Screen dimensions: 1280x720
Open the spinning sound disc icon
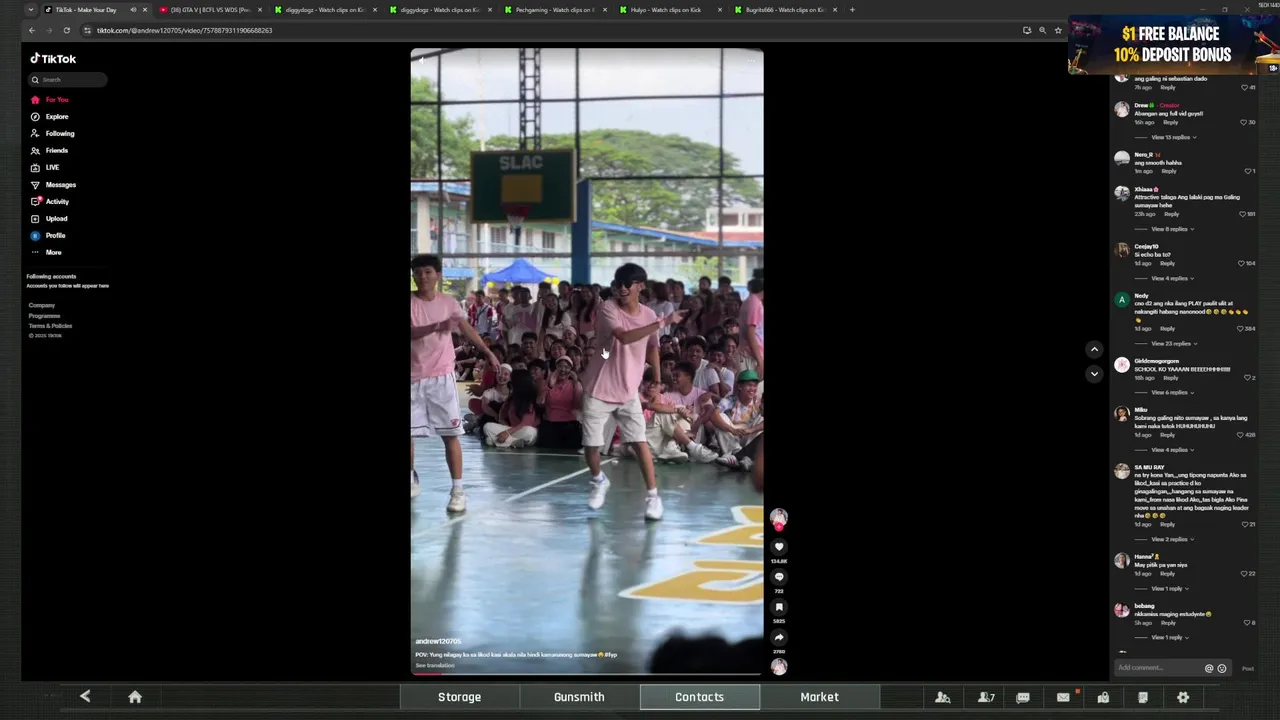tap(779, 667)
